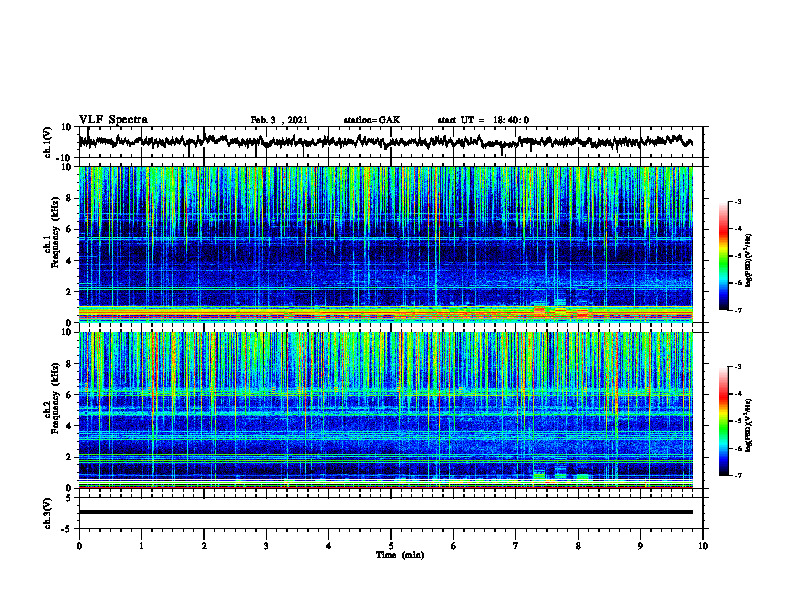Click the "ch.1(V)" axis label
Screen dimensions: 792x612
(x=48, y=142)
